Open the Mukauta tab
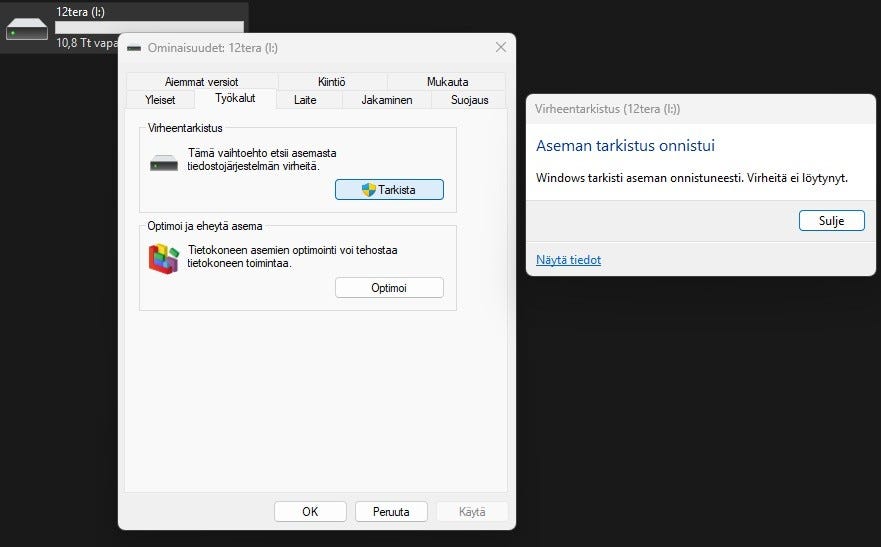This screenshot has width=881, height=547. coord(447,81)
